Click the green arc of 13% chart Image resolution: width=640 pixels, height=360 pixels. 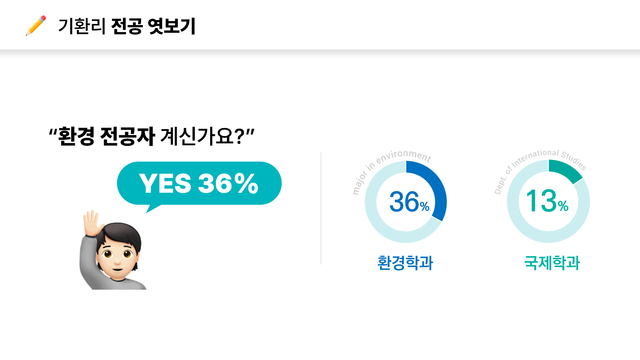tap(567, 170)
